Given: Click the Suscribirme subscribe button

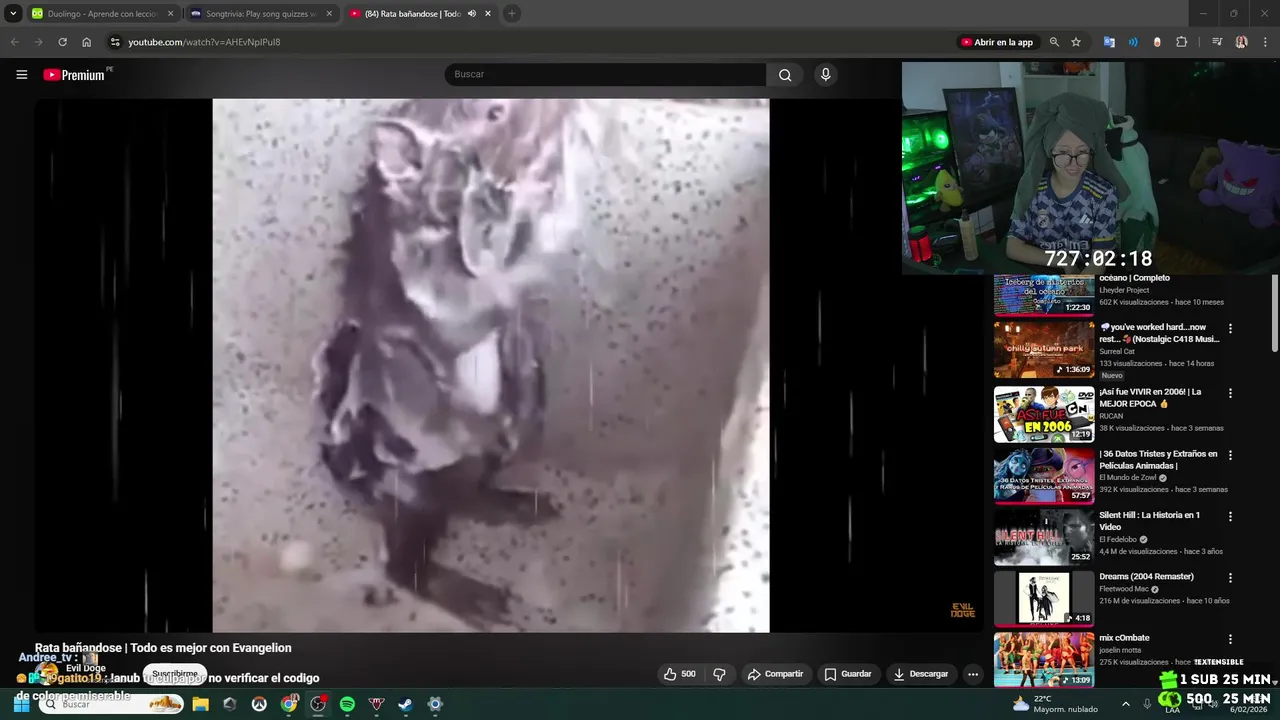Looking at the screenshot, I should click(x=175, y=674).
